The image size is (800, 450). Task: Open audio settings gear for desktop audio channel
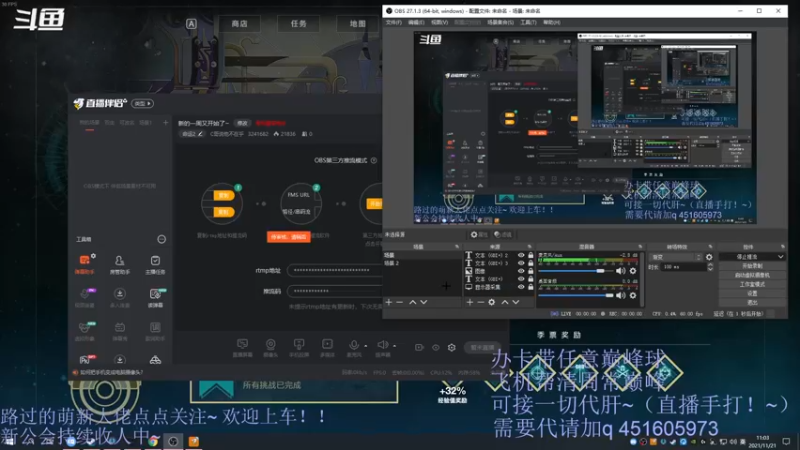click(x=633, y=295)
